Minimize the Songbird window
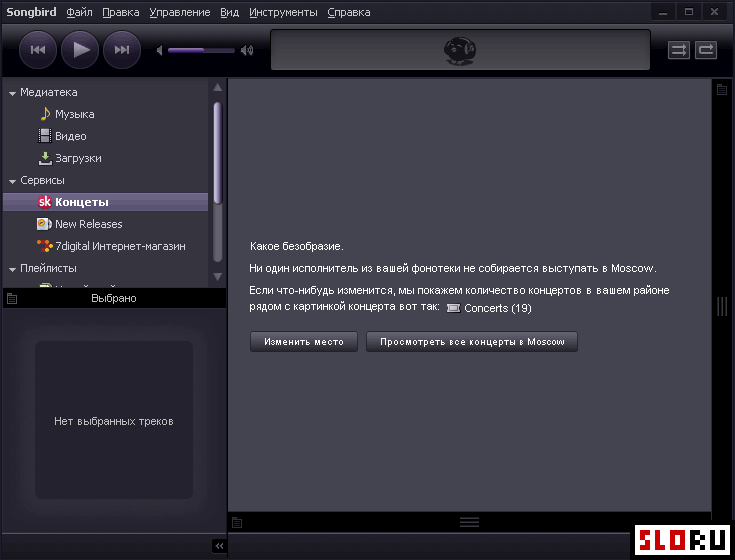The height and width of the screenshot is (560, 735). (x=663, y=12)
